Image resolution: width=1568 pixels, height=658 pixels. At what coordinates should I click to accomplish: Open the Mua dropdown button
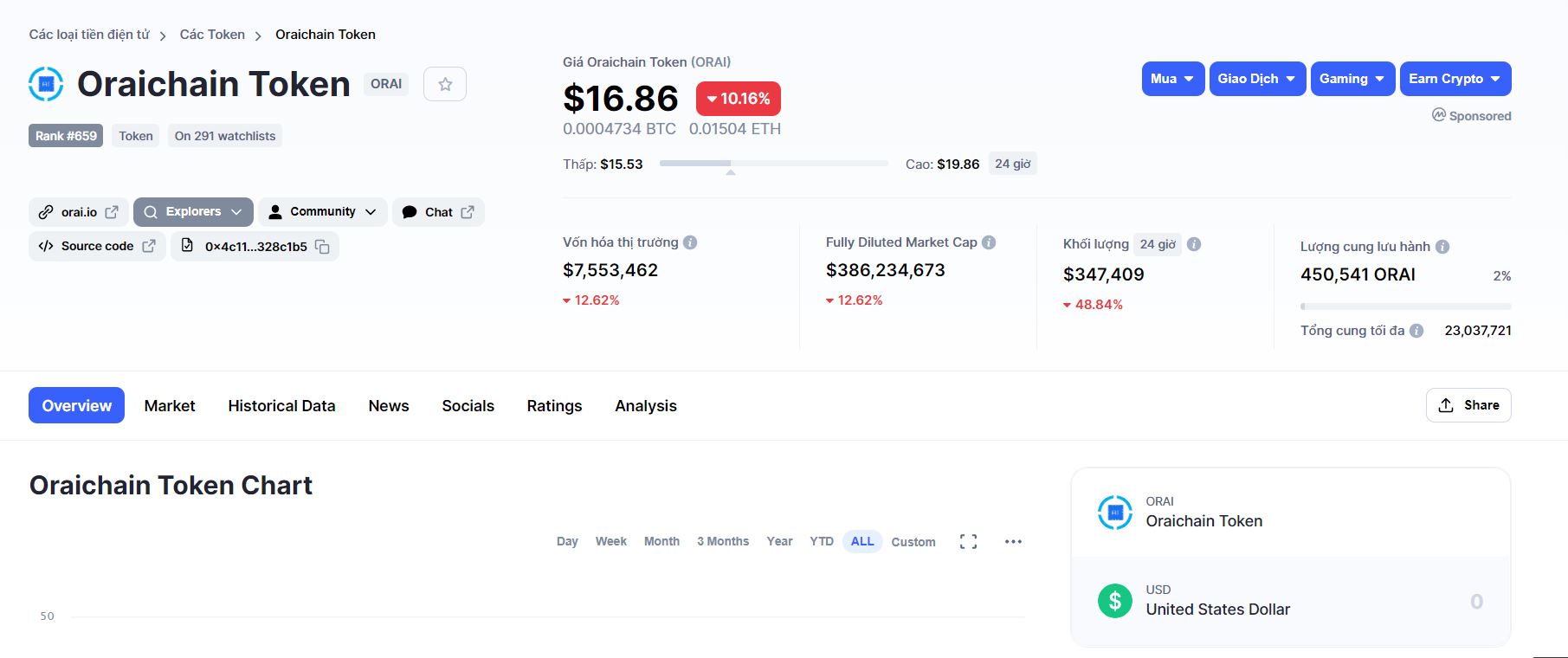coord(1173,79)
